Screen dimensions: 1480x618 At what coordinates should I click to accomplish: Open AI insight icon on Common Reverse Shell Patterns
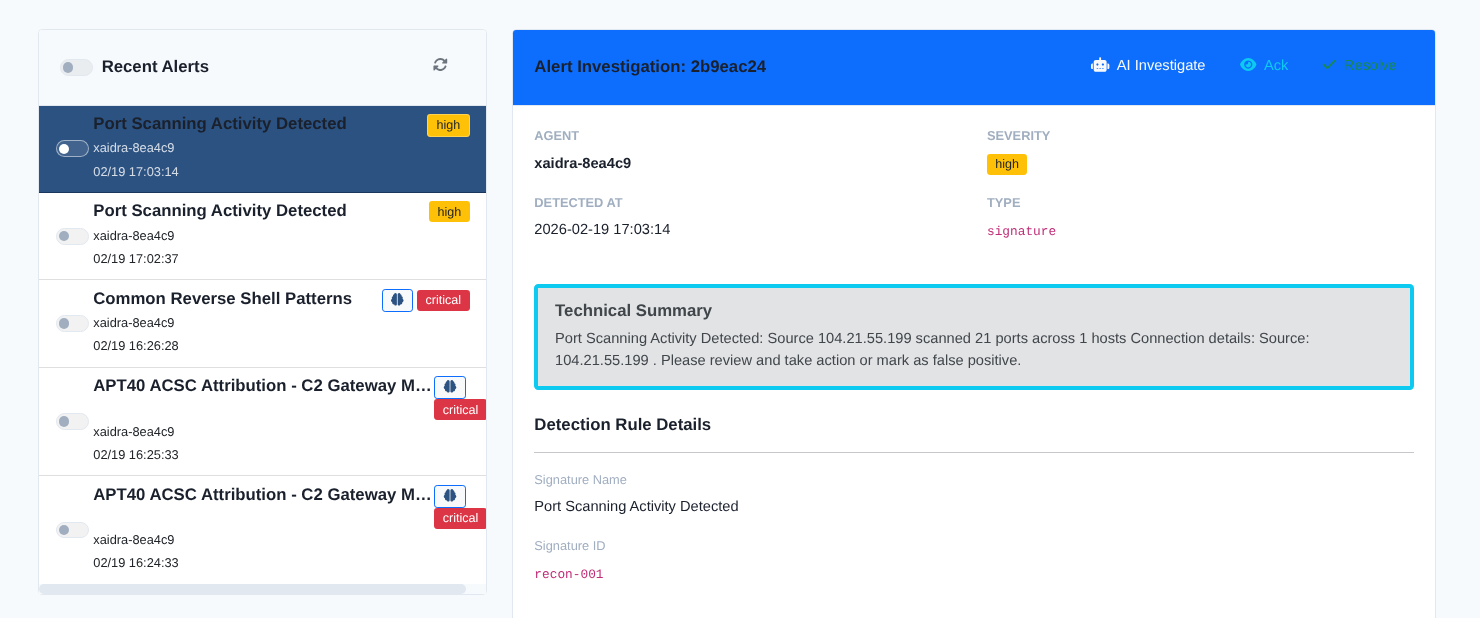pyautogui.click(x=397, y=300)
